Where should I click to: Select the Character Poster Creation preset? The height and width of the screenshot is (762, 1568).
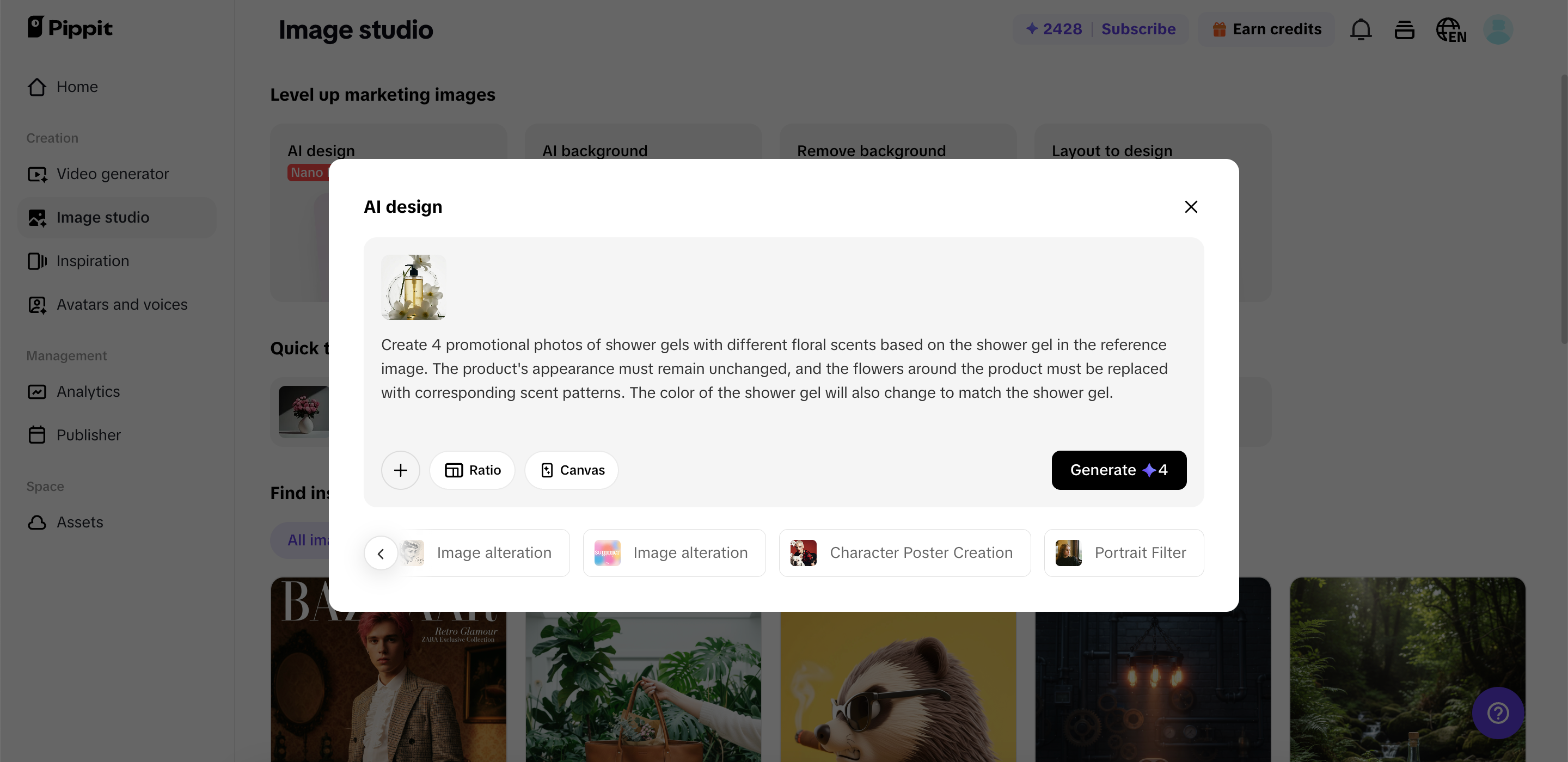pyautogui.click(x=904, y=552)
